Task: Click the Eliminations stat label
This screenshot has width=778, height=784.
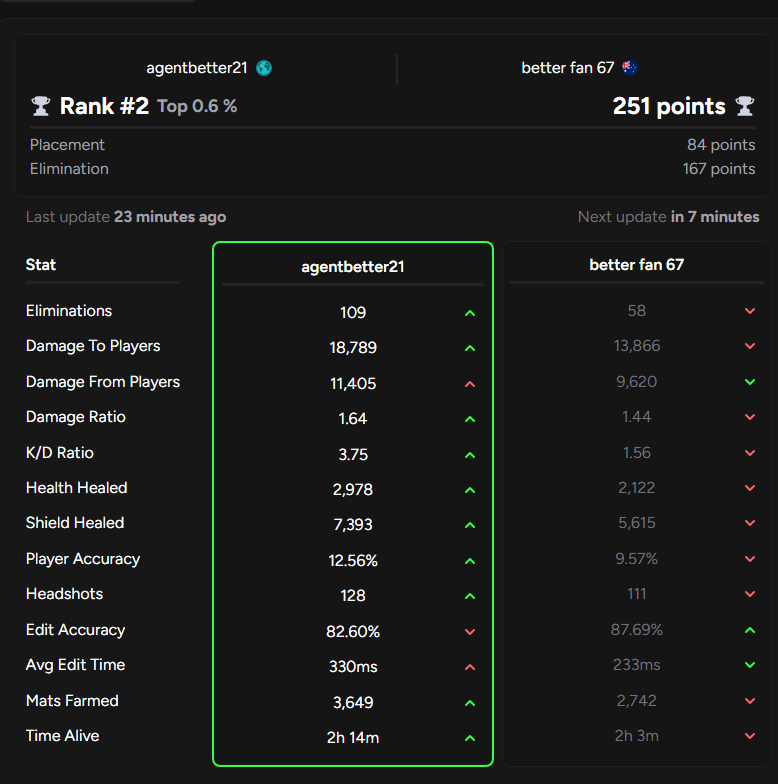Action: tap(69, 311)
